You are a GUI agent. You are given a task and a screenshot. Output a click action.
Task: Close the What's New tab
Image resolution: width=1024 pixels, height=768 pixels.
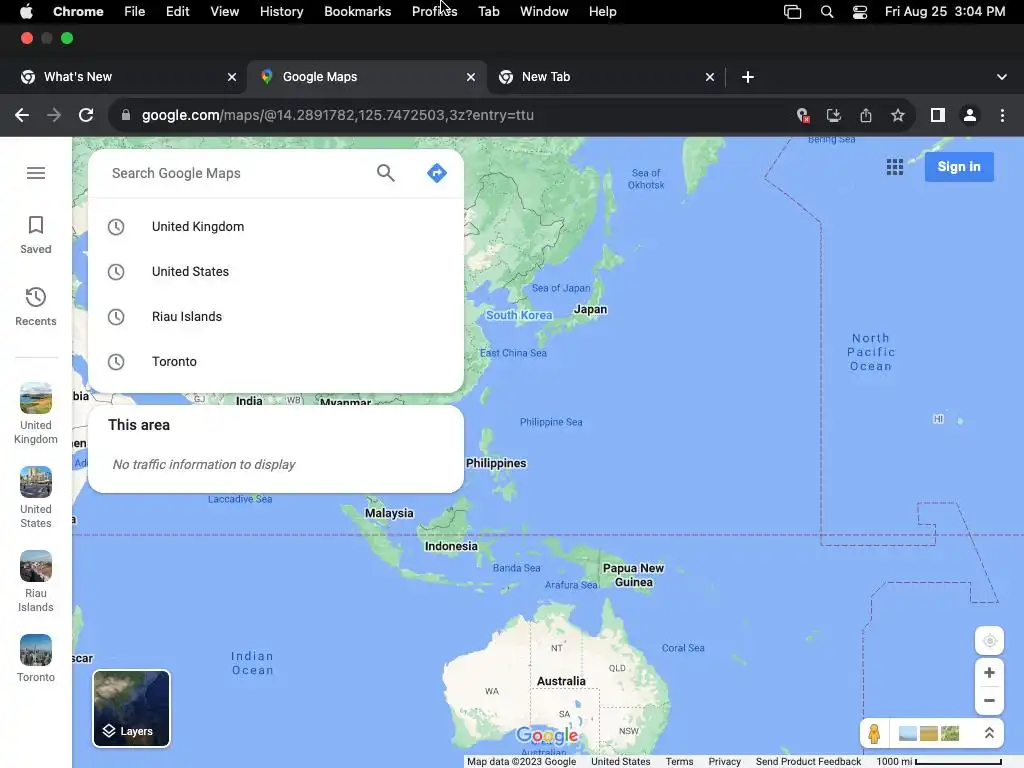tap(232, 77)
